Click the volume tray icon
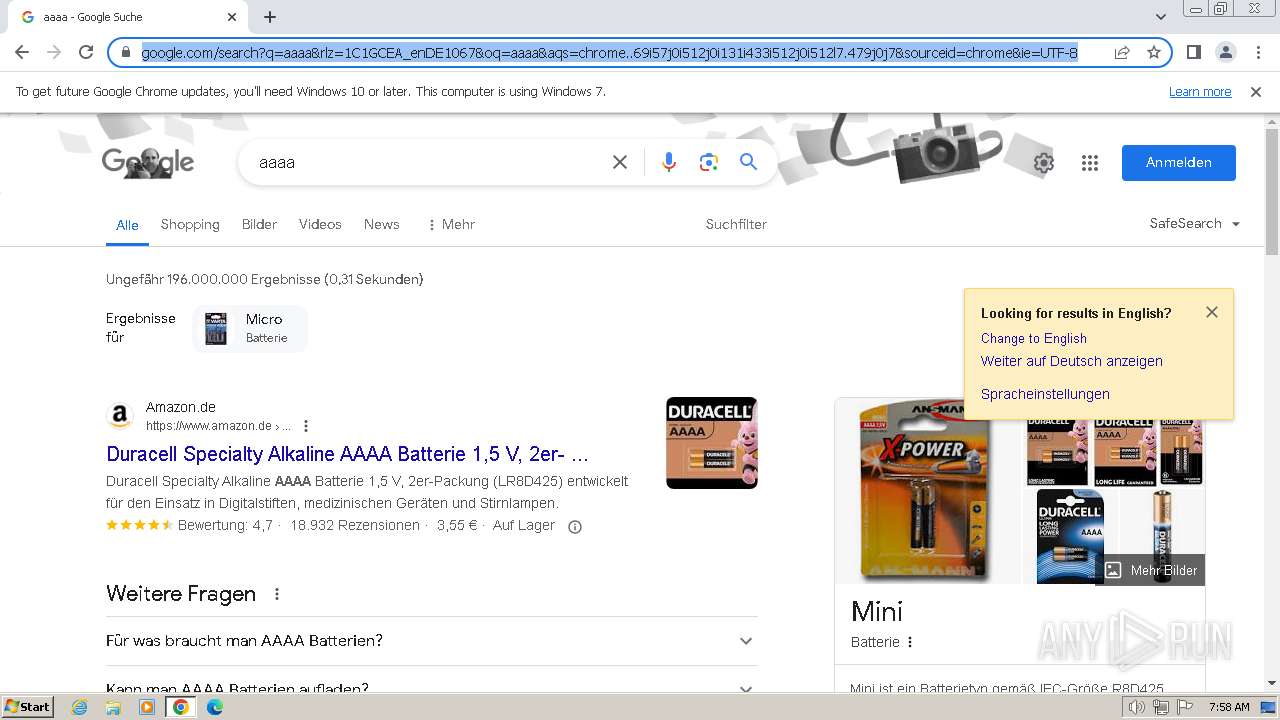 click(x=1137, y=707)
